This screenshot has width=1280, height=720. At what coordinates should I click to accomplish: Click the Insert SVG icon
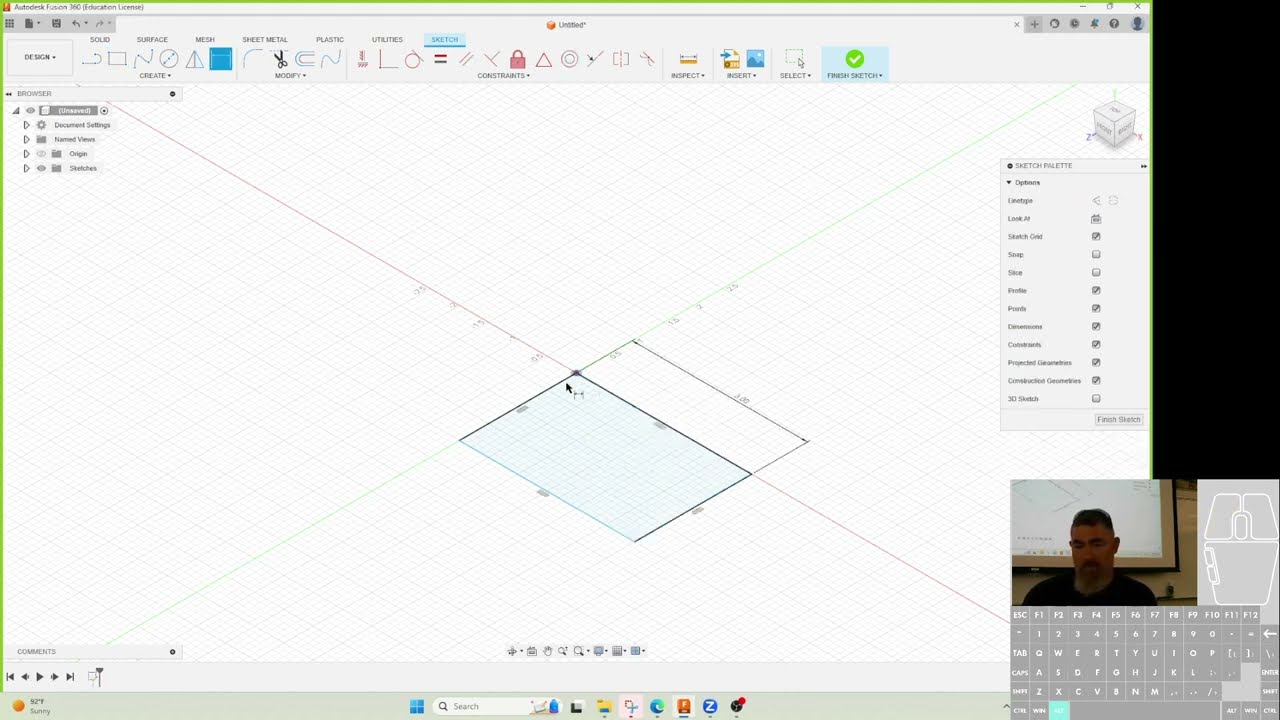tap(730, 59)
